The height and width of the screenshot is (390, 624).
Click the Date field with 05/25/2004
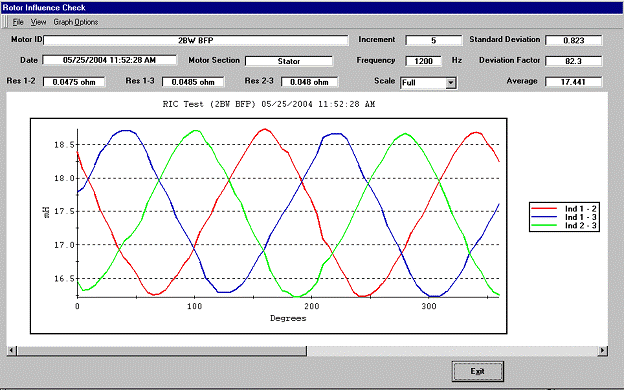point(109,60)
